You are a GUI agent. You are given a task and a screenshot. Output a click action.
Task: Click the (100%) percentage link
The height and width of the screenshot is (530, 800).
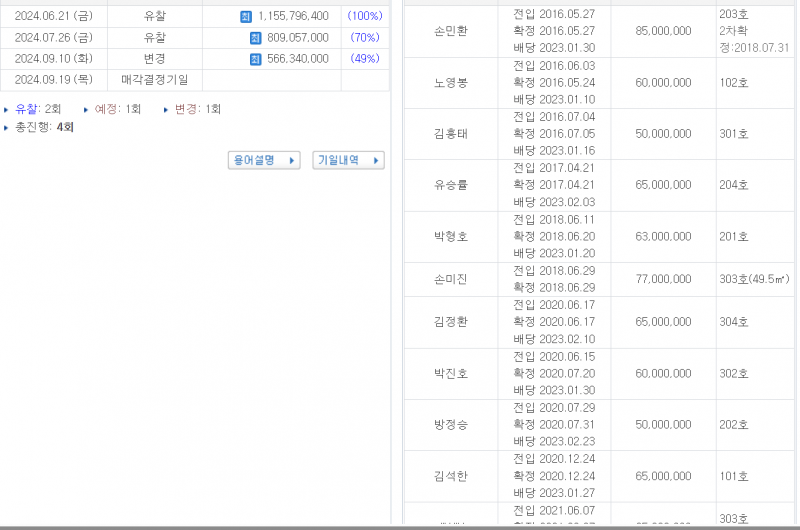point(365,16)
